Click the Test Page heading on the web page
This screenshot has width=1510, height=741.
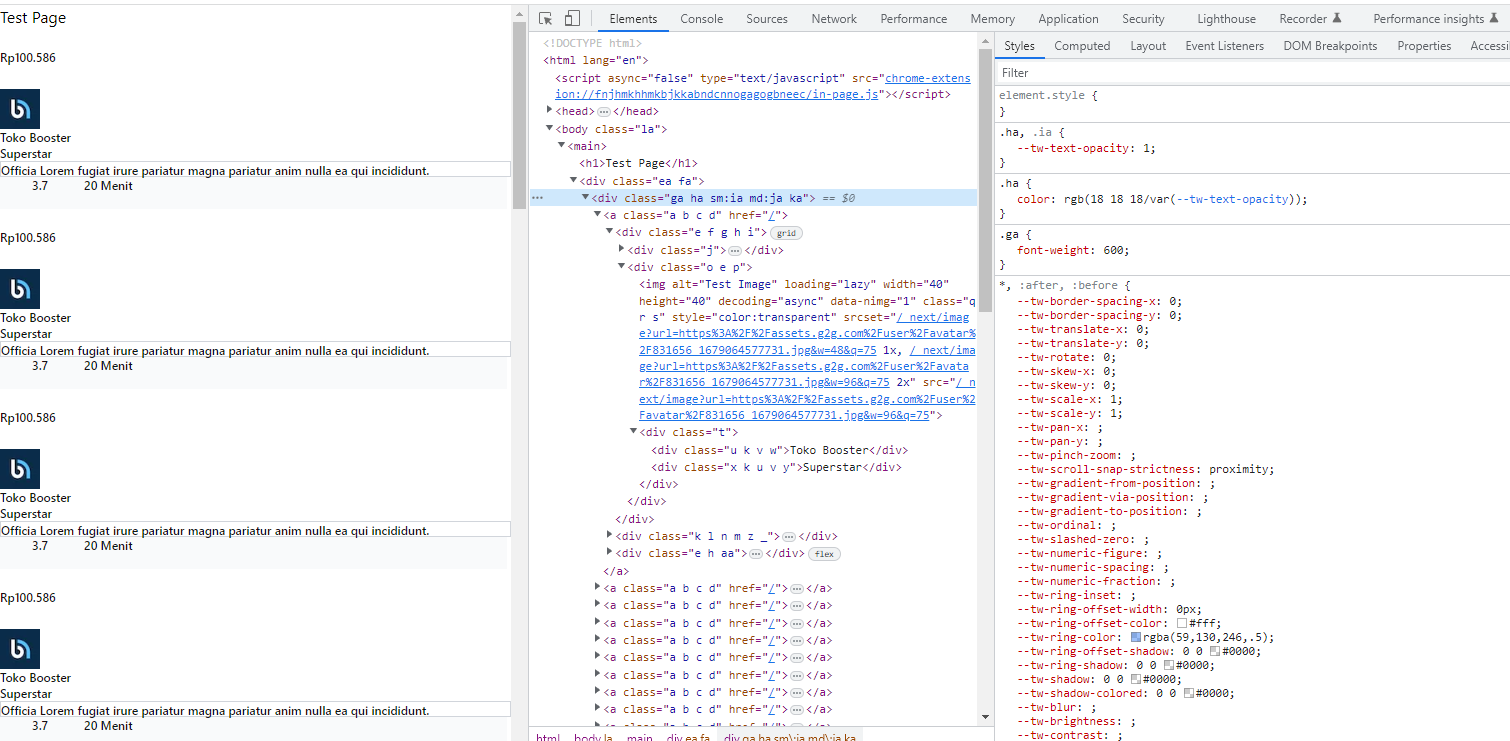point(33,18)
